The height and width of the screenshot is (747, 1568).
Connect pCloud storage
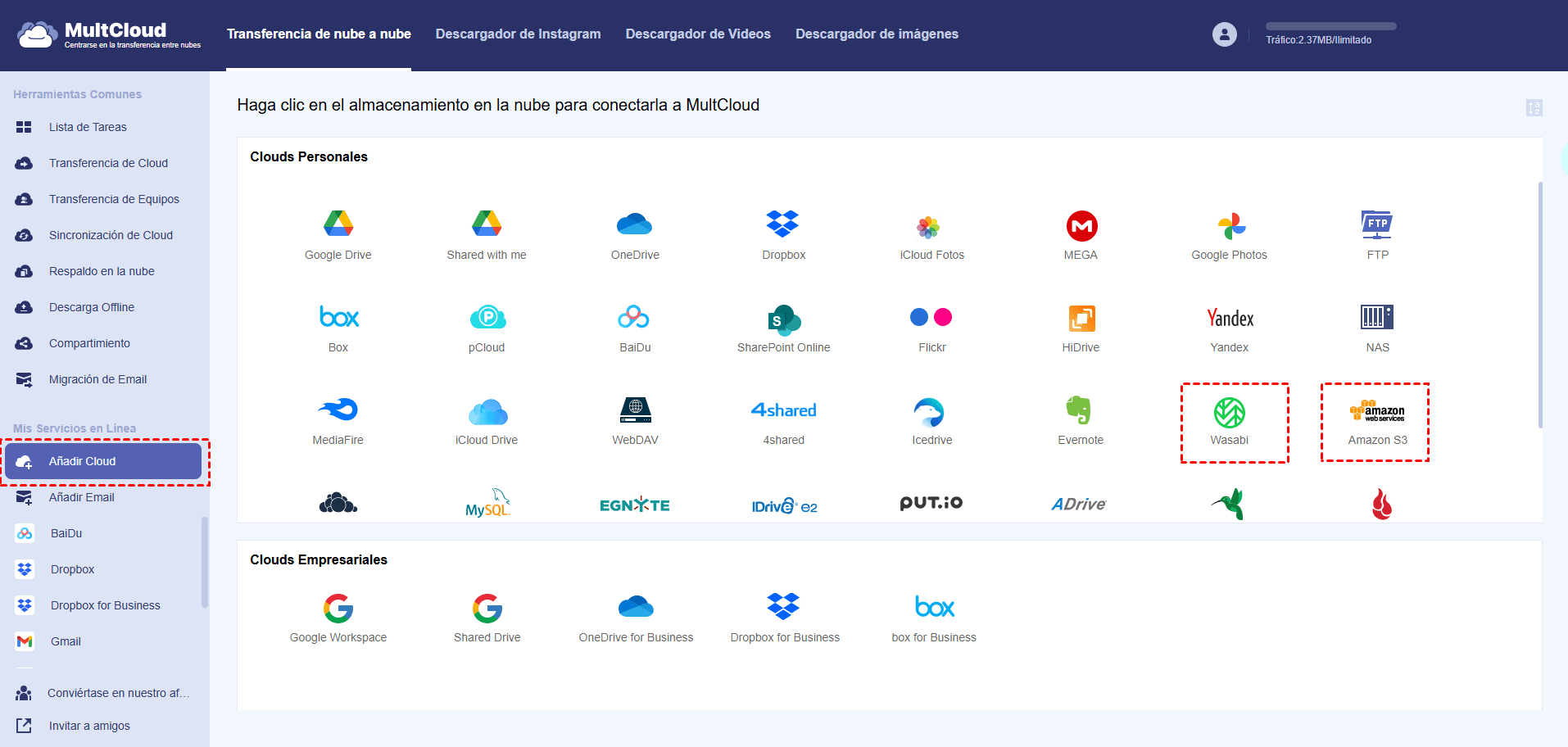(487, 328)
